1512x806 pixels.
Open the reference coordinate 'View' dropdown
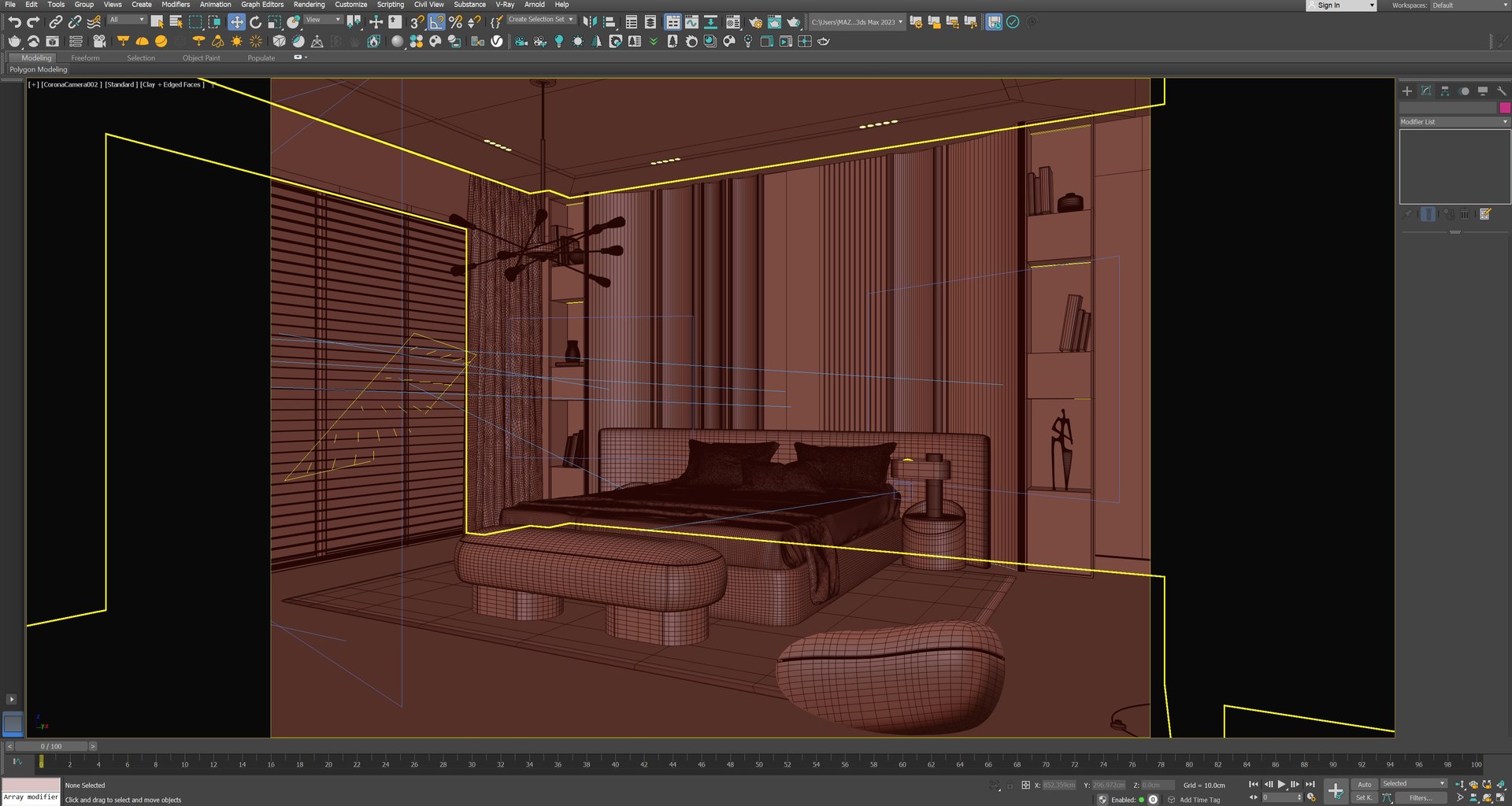click(323, 20)
